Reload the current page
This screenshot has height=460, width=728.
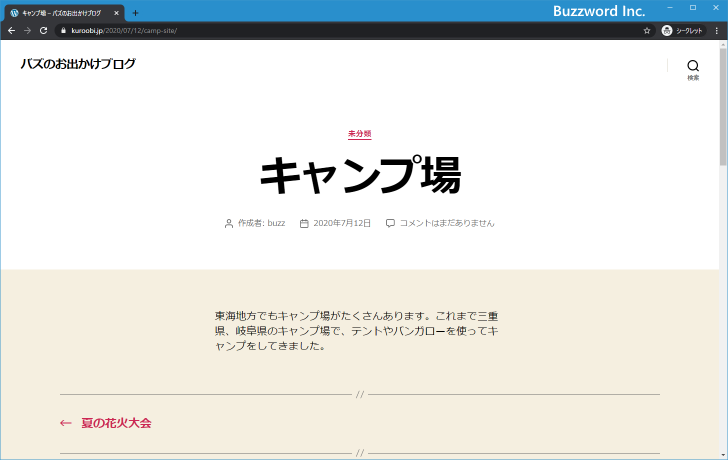[x=43, y=31]
